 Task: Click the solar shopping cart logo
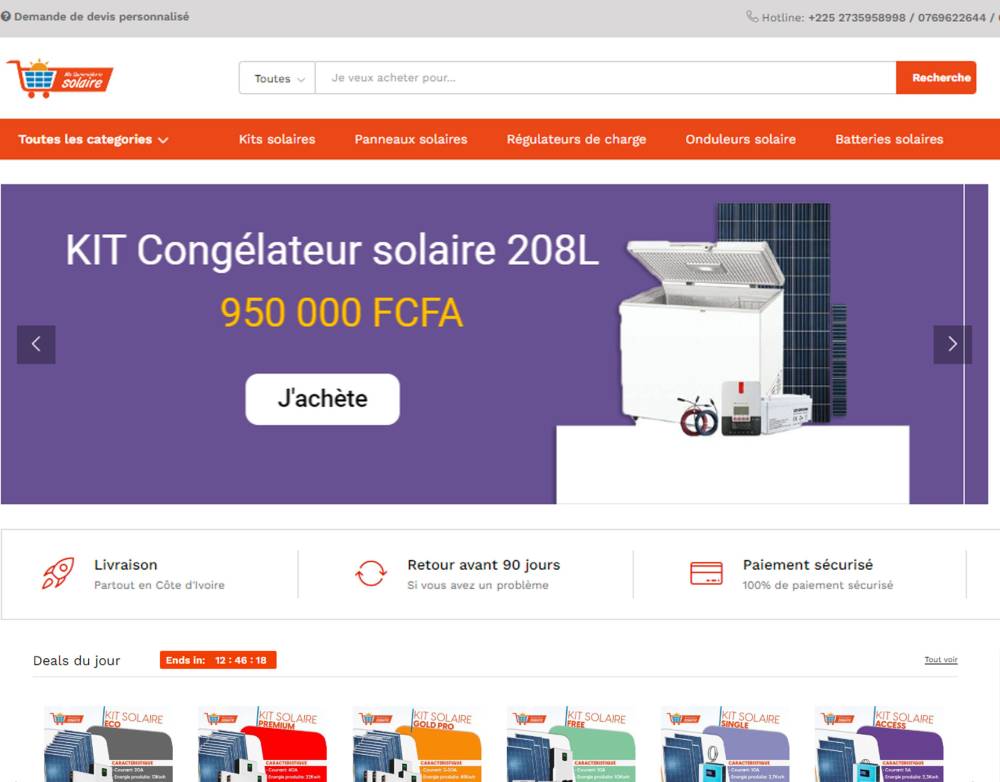(x=60, y=78)
